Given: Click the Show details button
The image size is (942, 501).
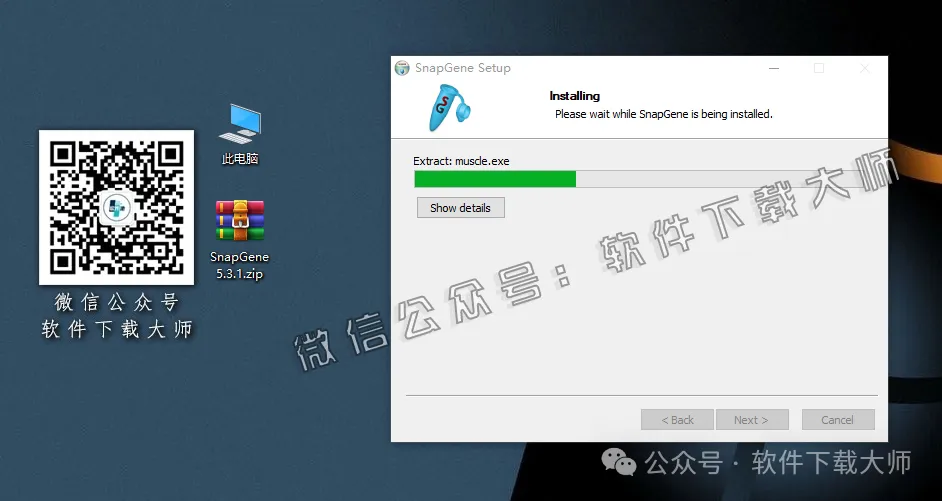Looking at the screenshot, I should click(461, 208).
